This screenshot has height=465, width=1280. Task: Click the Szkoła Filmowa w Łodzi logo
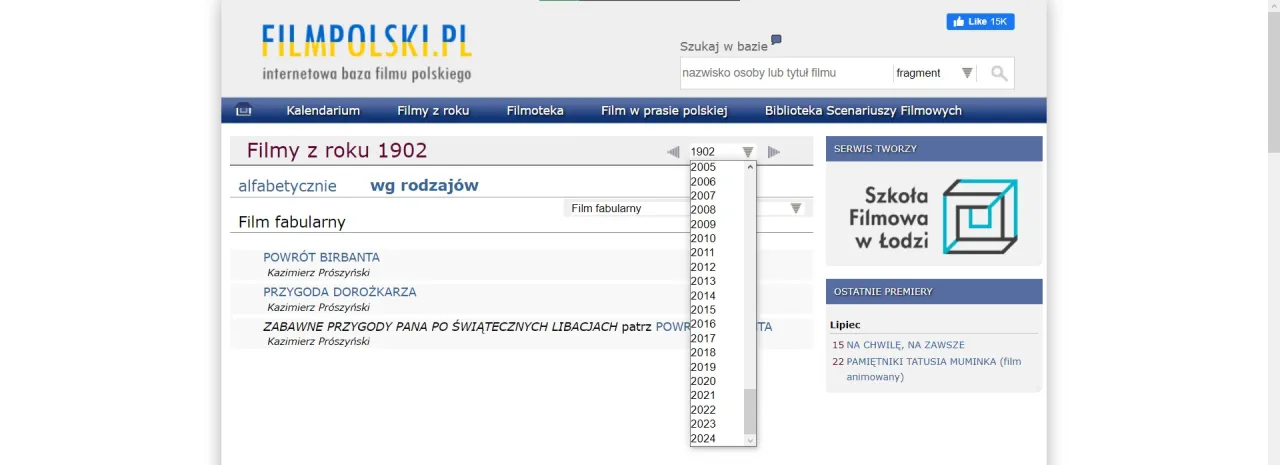coord(934,217)
